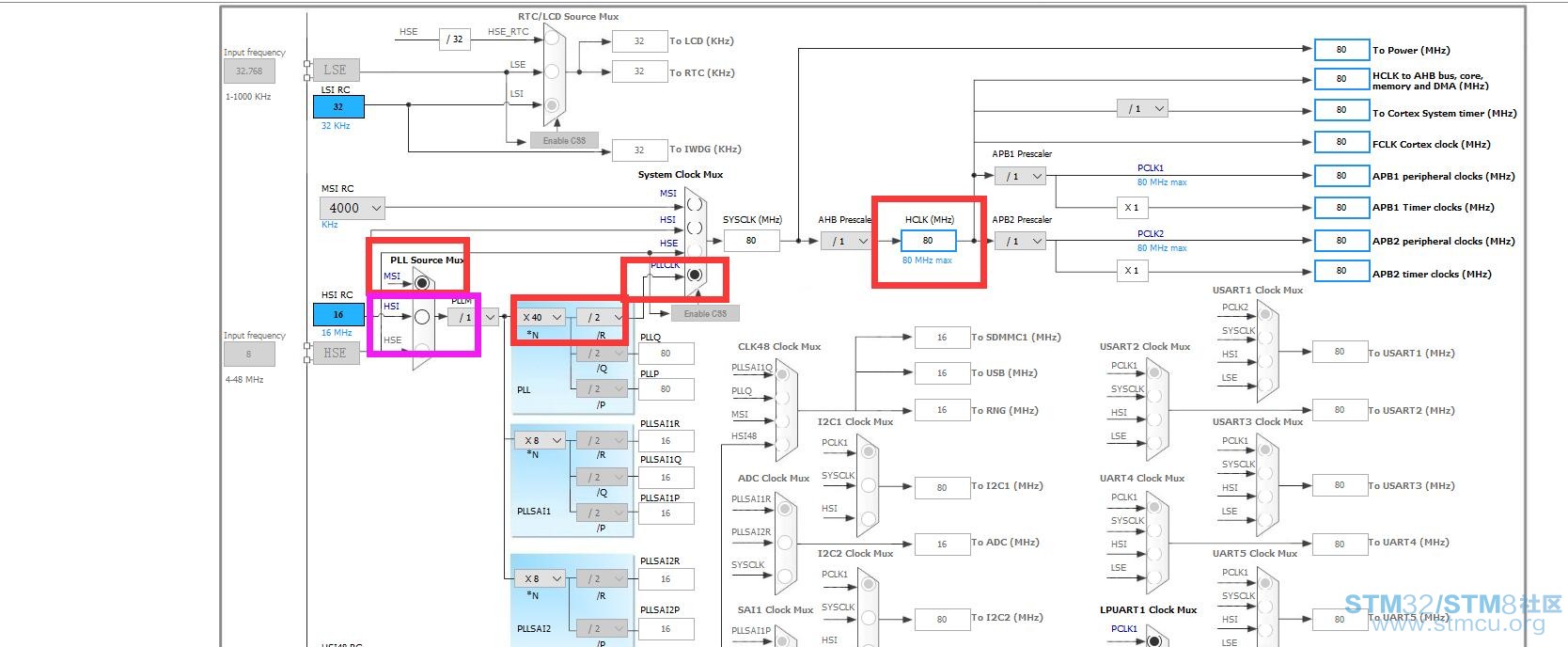The image size is (1568, 647).
Task: Click the LSE oscillator block
Action: (336, 70)
